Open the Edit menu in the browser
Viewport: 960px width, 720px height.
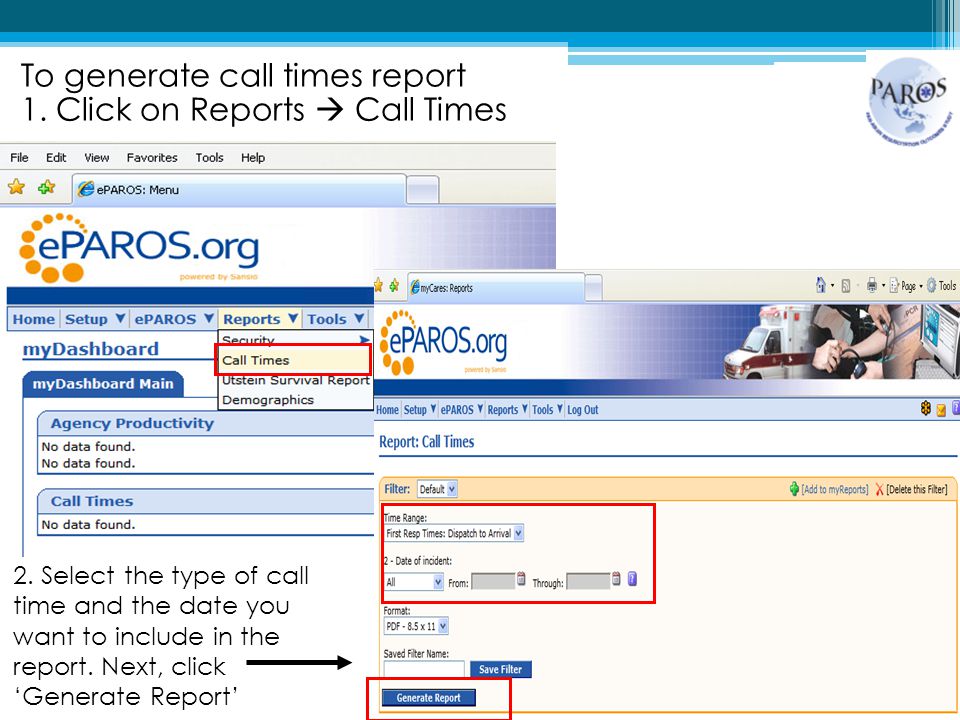(56, 158)
